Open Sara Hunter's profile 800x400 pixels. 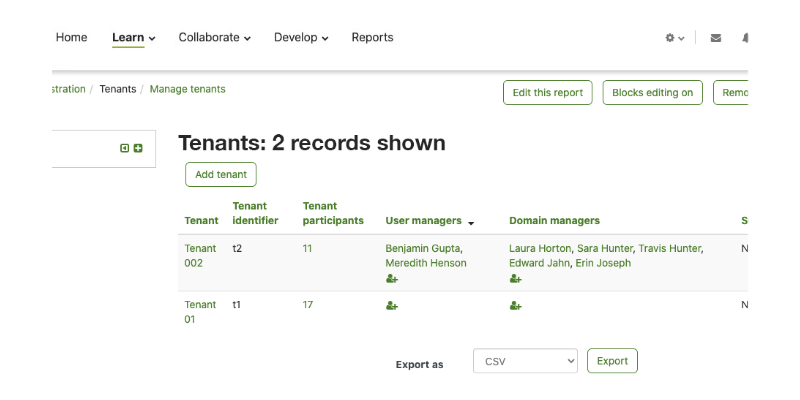pos(605,248)
